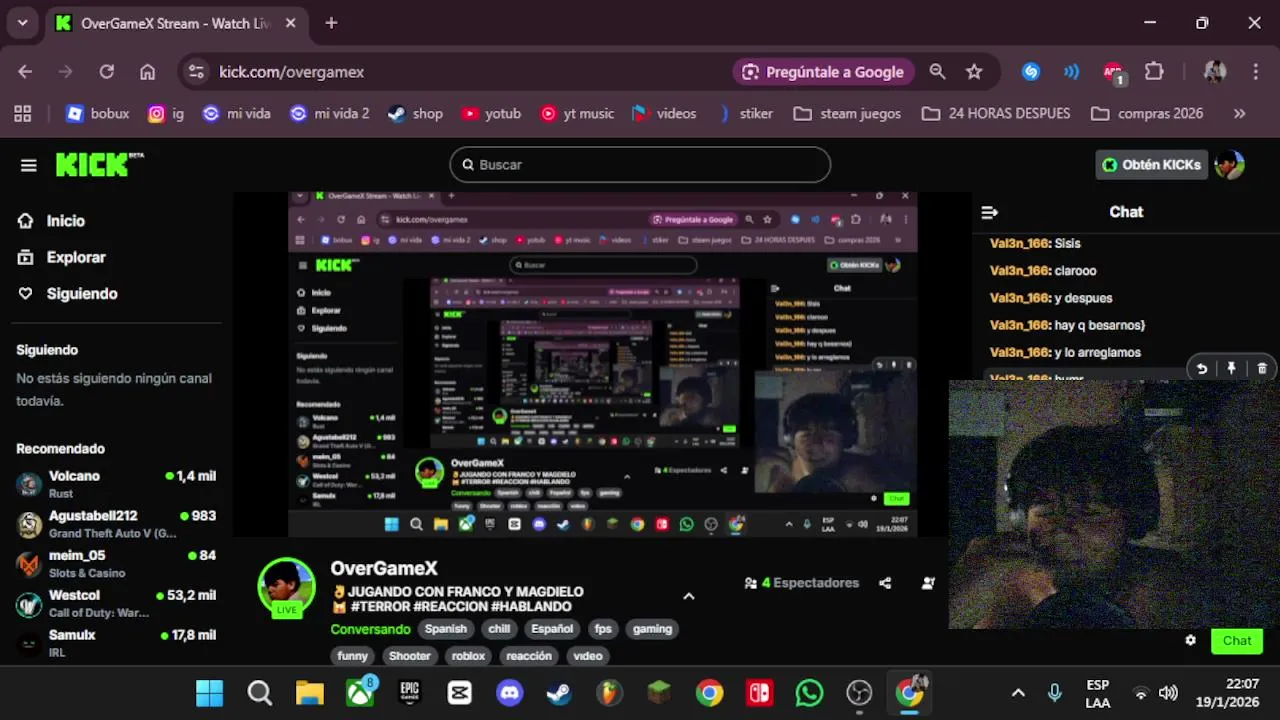Go to Chrome home page

147,72
